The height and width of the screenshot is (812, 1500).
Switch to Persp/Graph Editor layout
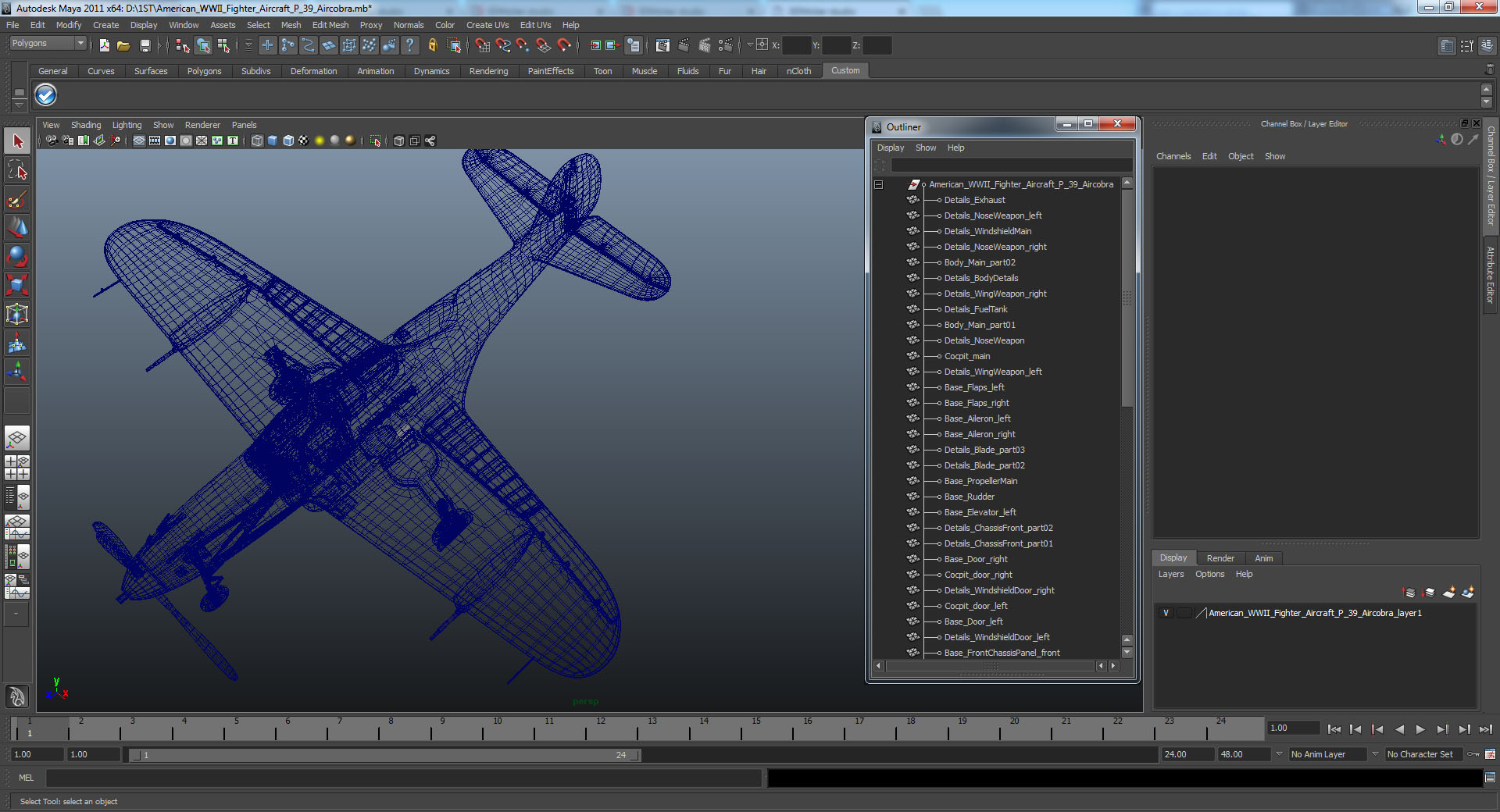[x=17, y=526]
